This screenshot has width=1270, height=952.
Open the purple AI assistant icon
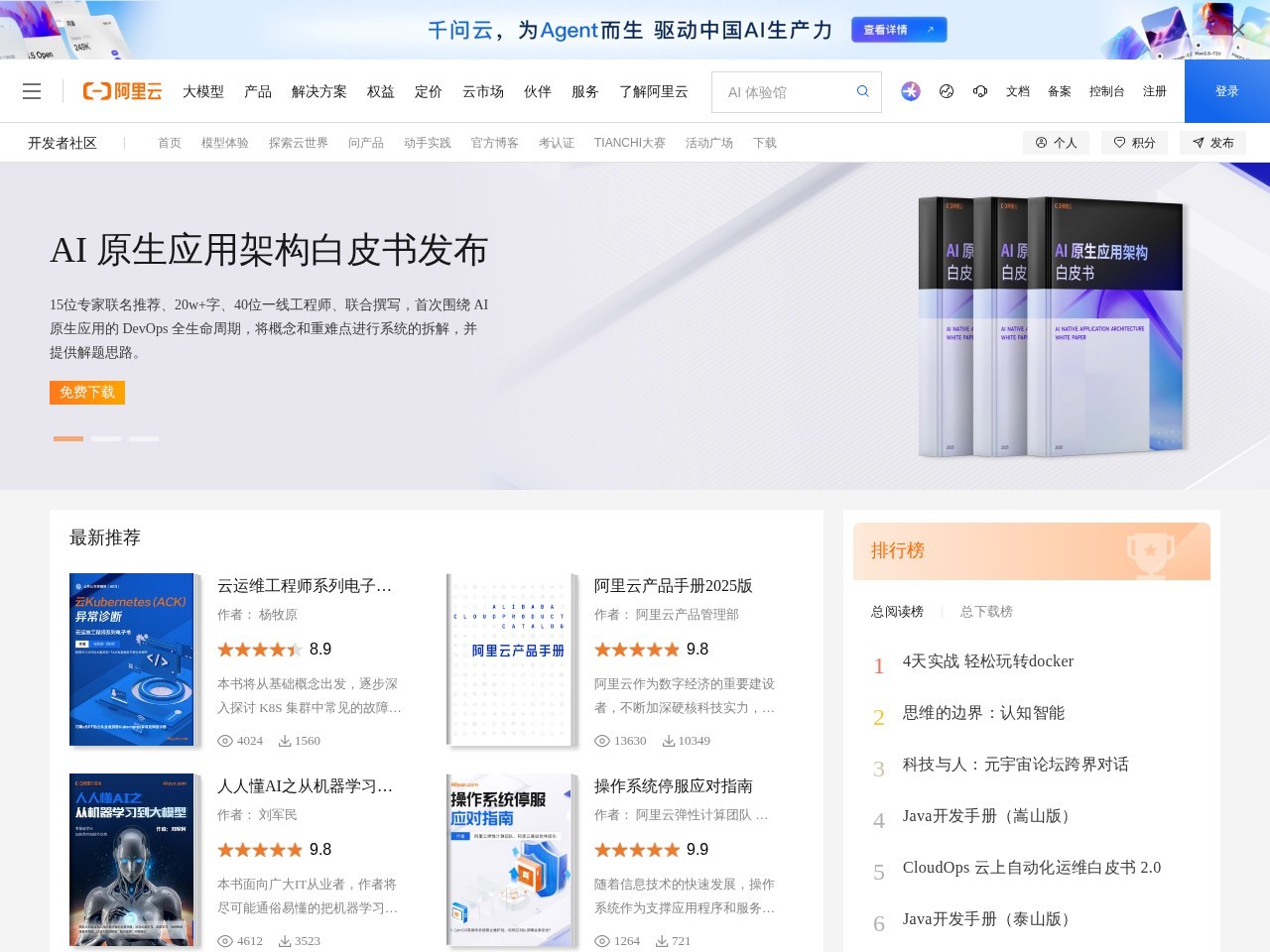coord(910,91)
